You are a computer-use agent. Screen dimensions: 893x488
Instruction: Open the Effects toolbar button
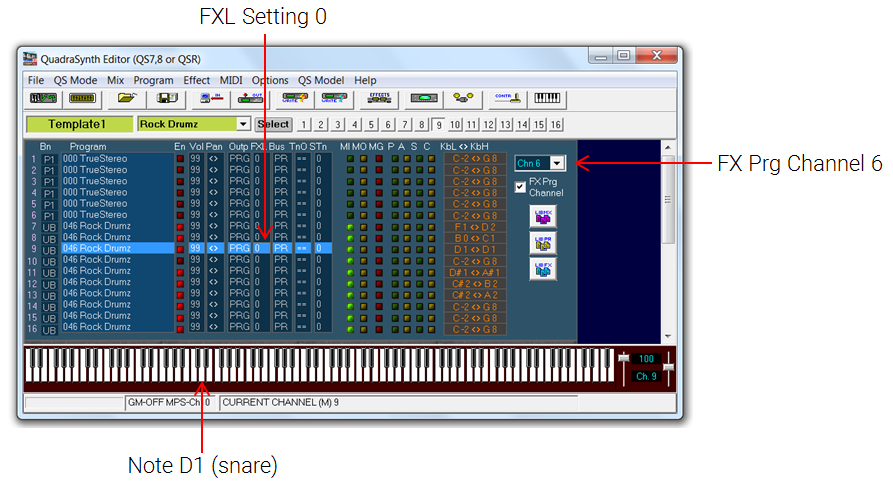[379, 98]
